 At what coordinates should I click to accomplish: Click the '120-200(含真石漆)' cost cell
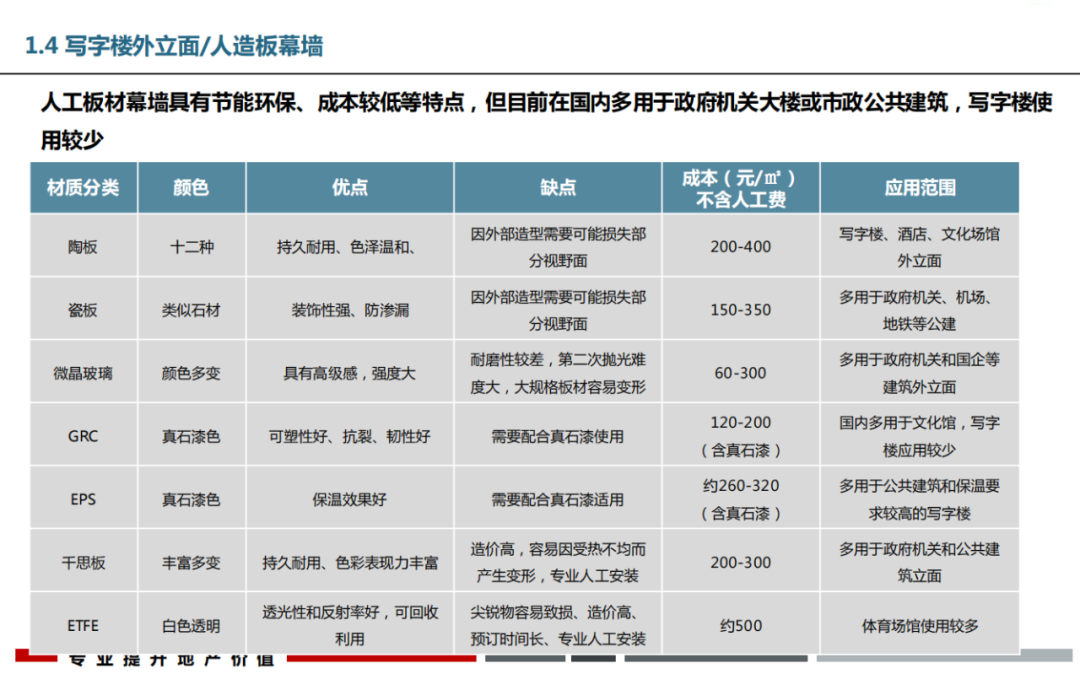pos(740,435)
